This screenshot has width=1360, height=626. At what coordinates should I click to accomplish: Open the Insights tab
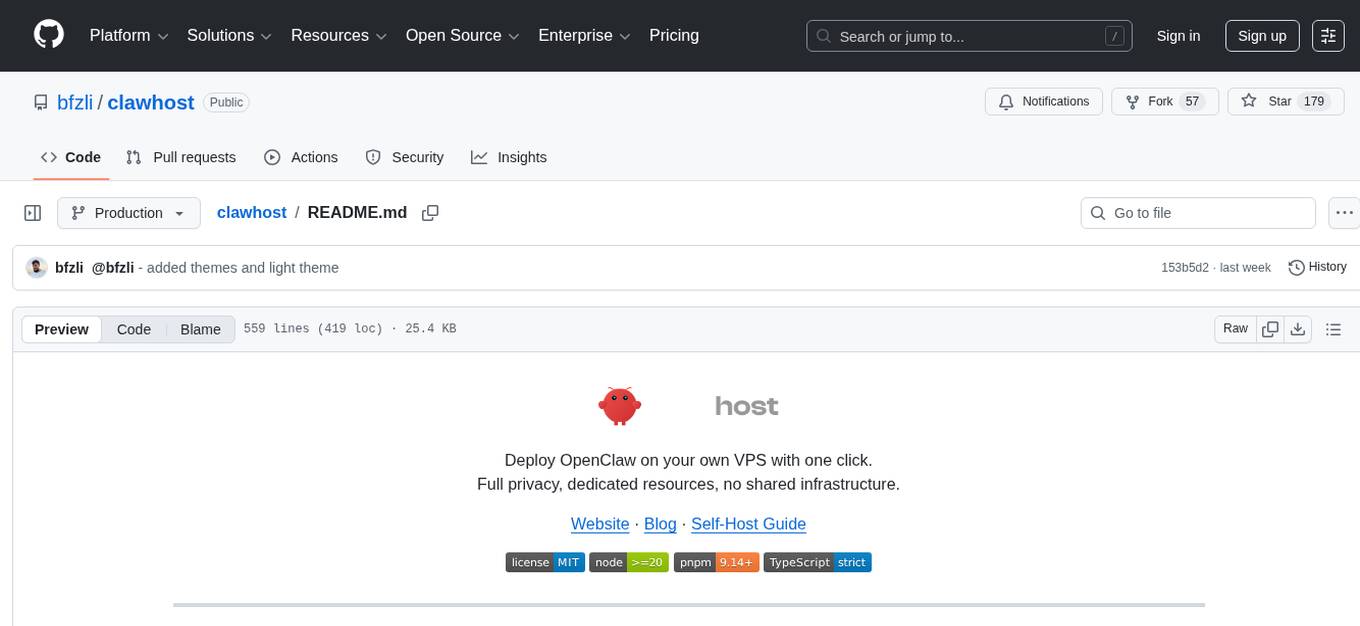[x=510, y=157]
